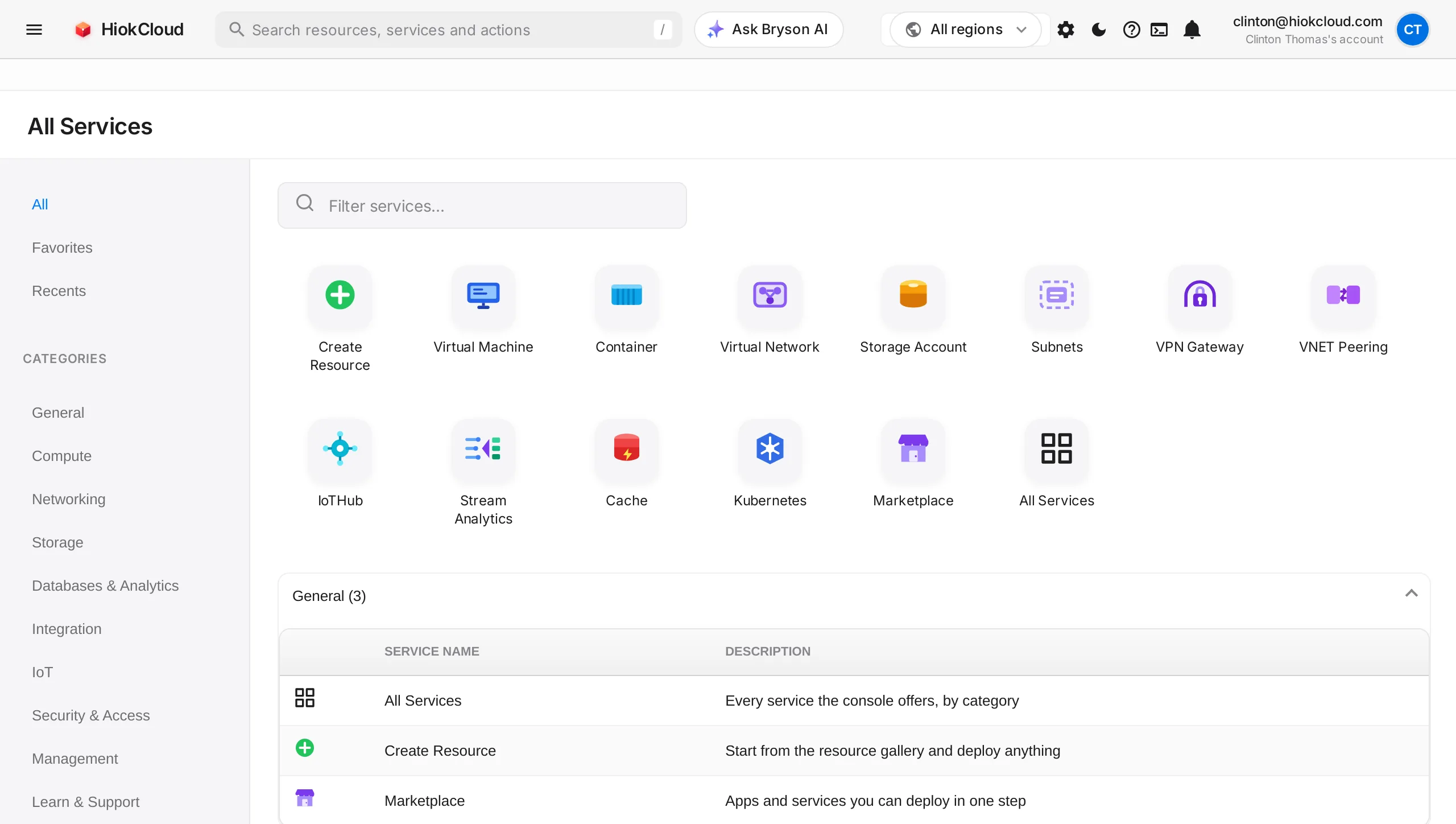Select the Recents sidebar item

(59, 291)
